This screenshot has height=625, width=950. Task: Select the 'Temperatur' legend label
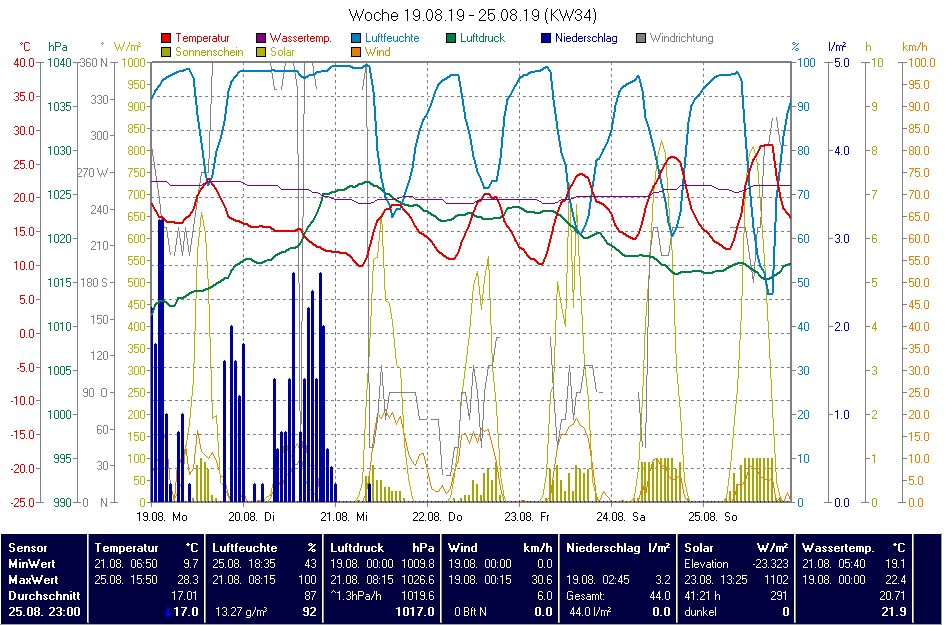point(202,38)
